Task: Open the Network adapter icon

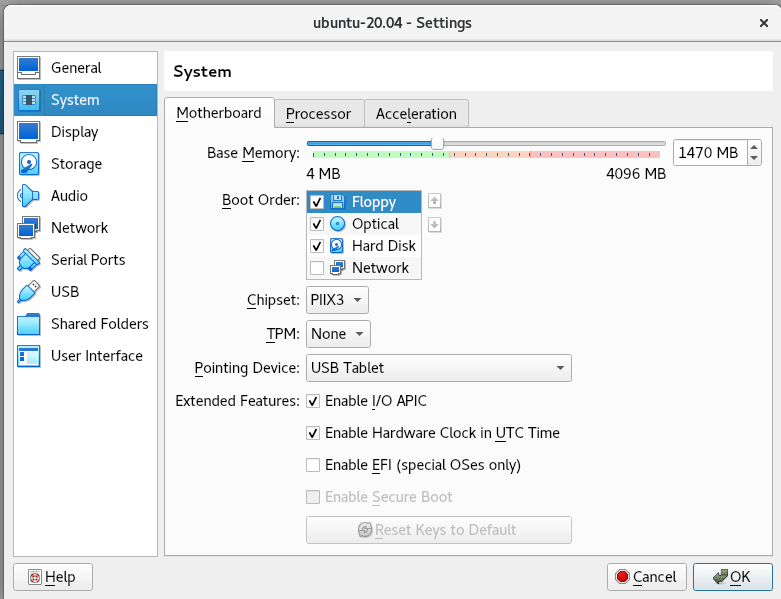Action: click(29, 228)
